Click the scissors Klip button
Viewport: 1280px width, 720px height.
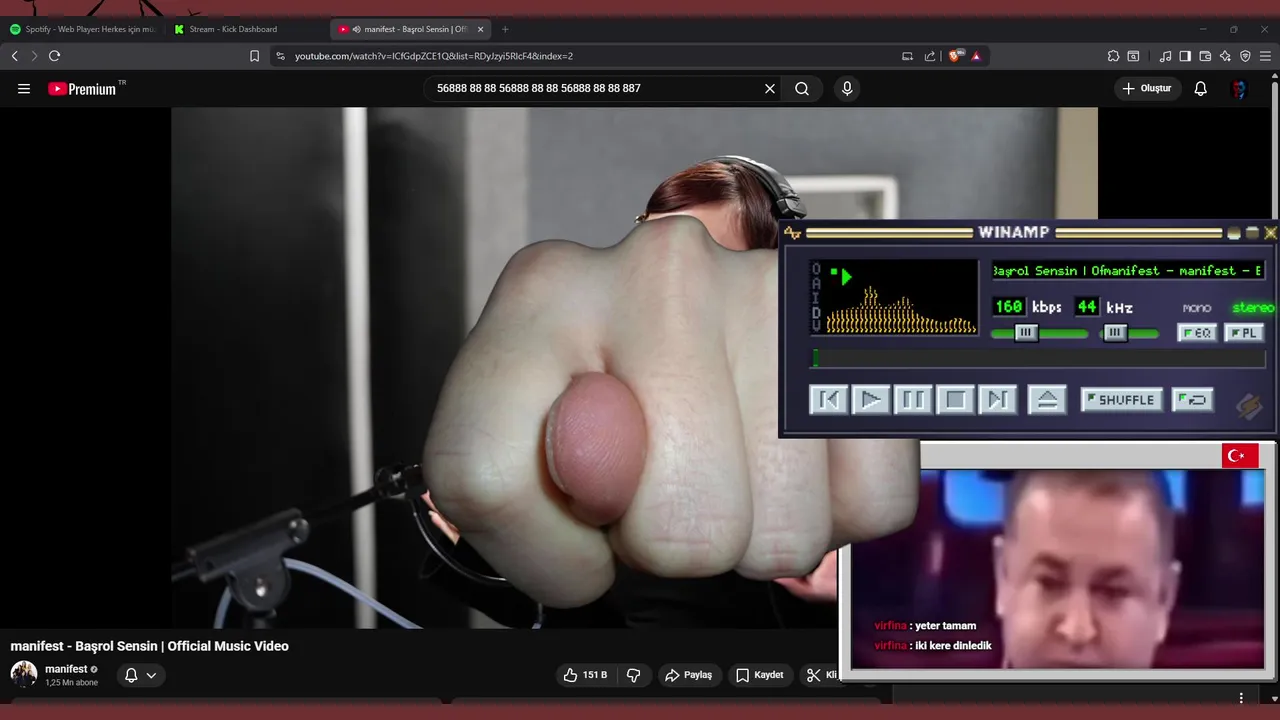pos(820,675)
